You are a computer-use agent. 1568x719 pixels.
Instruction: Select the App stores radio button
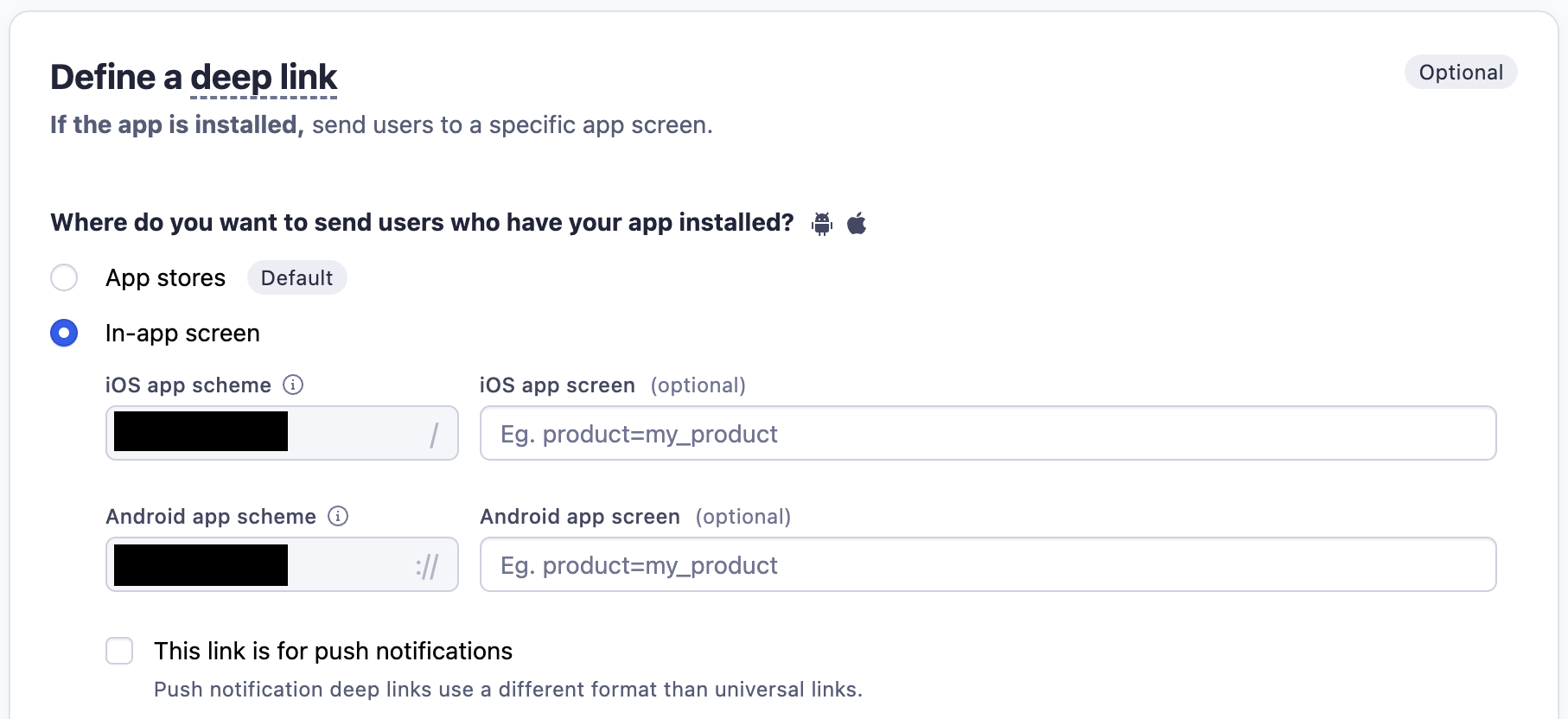[64, 277]
